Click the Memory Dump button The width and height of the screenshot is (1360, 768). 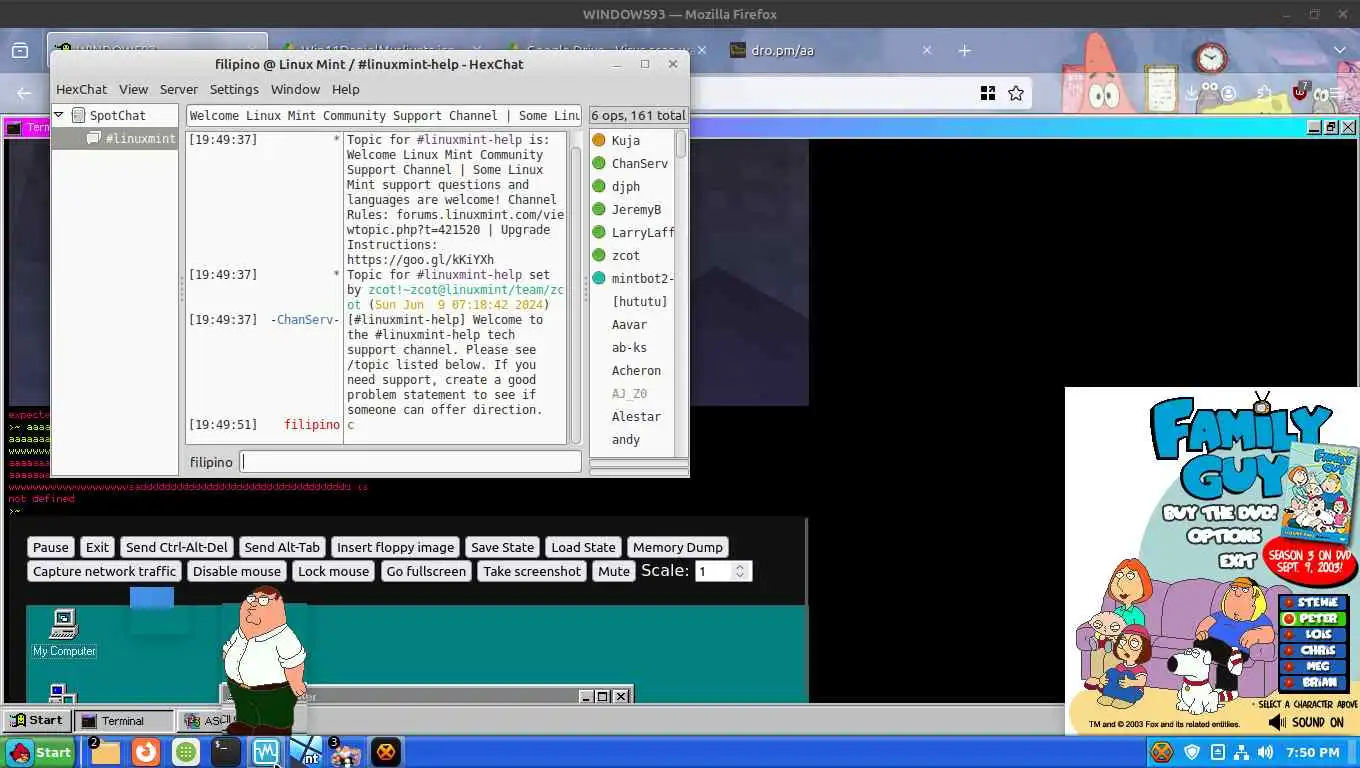[x=677, y=547]
